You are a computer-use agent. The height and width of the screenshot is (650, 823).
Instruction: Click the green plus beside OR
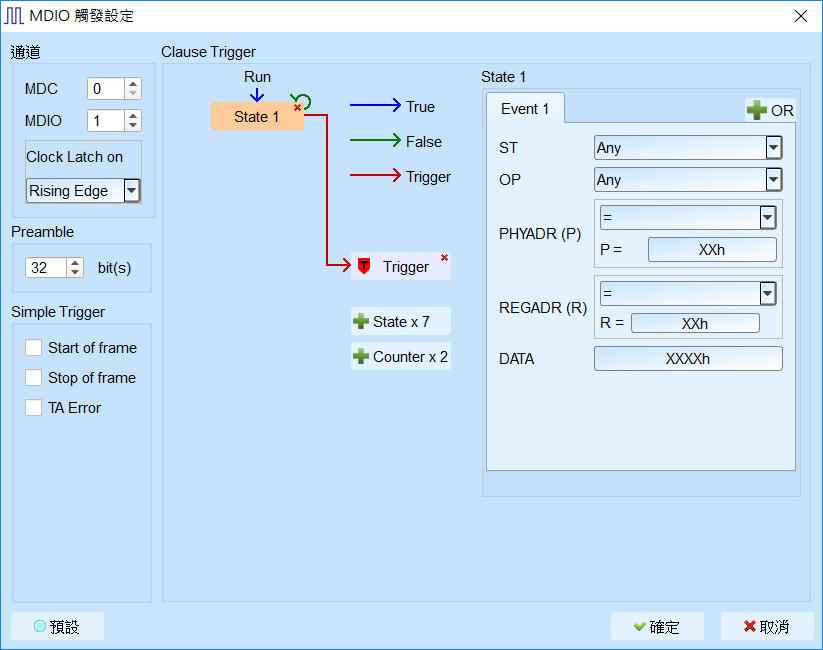756,110
